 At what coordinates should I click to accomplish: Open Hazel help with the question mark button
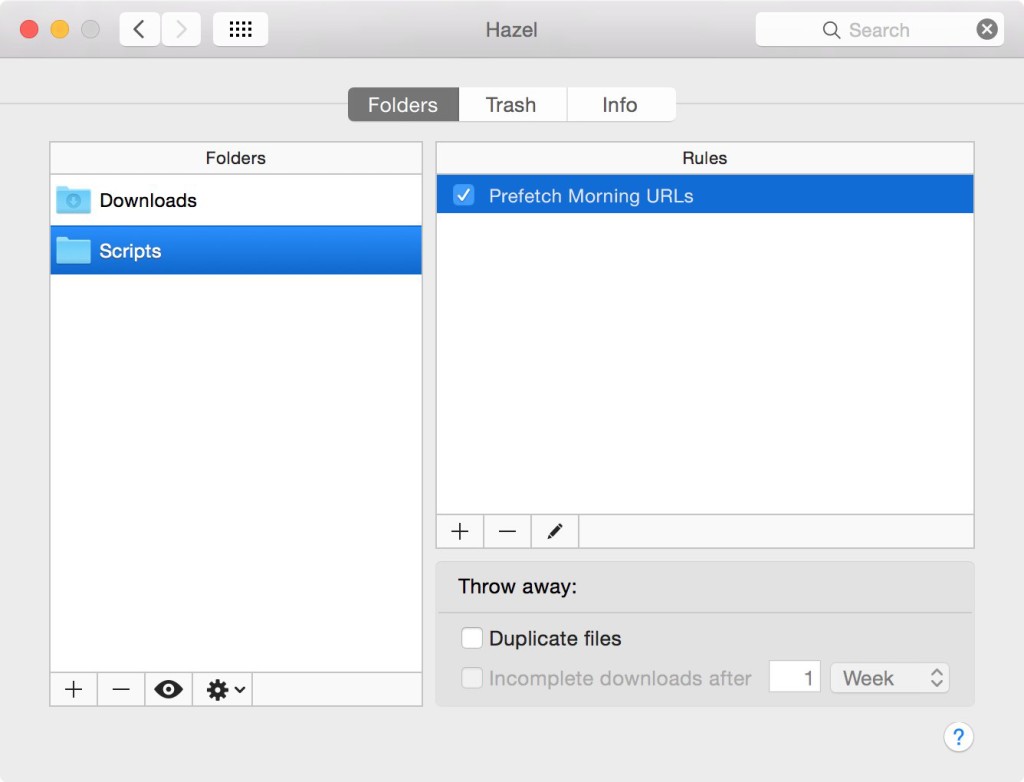(958, 737)
